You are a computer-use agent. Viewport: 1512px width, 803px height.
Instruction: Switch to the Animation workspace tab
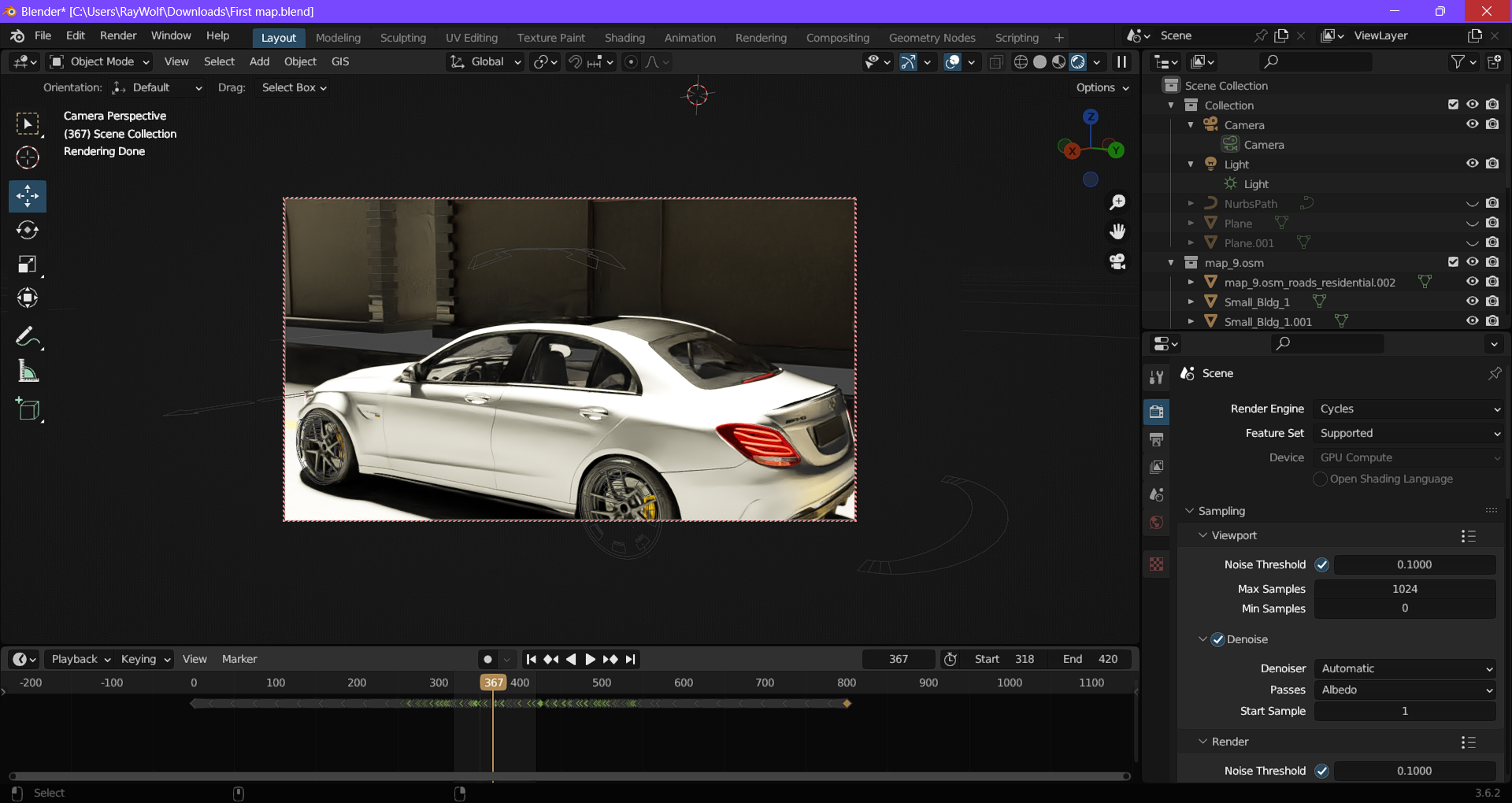point(690,38)
